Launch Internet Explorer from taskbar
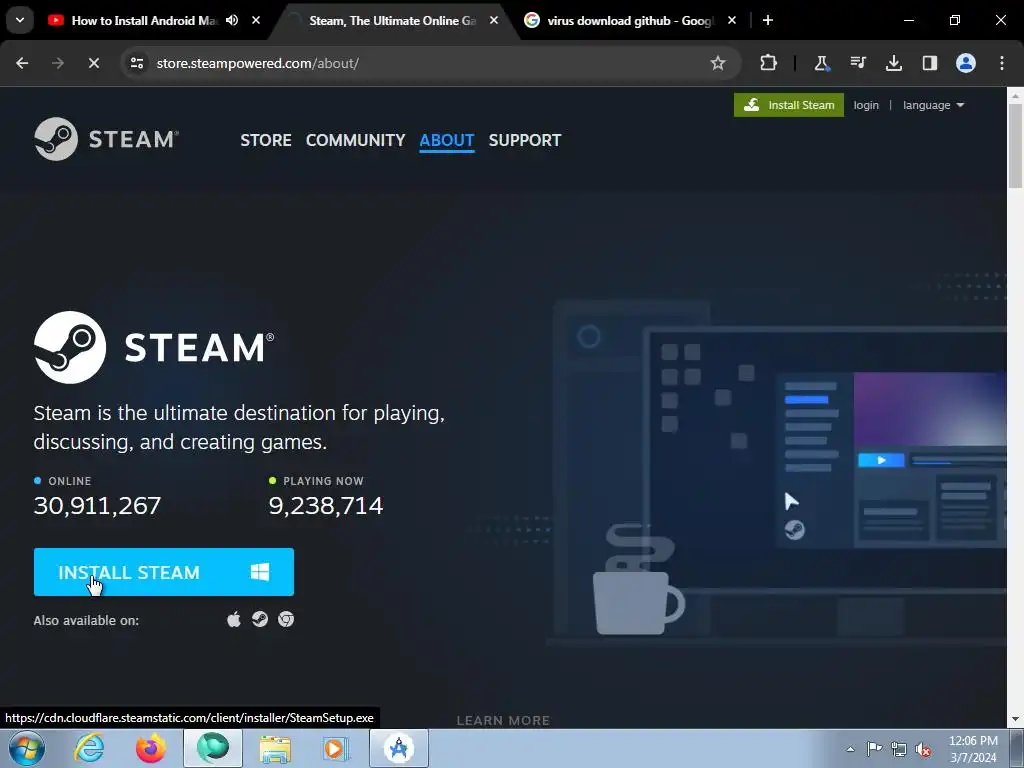 pos(89,748)
